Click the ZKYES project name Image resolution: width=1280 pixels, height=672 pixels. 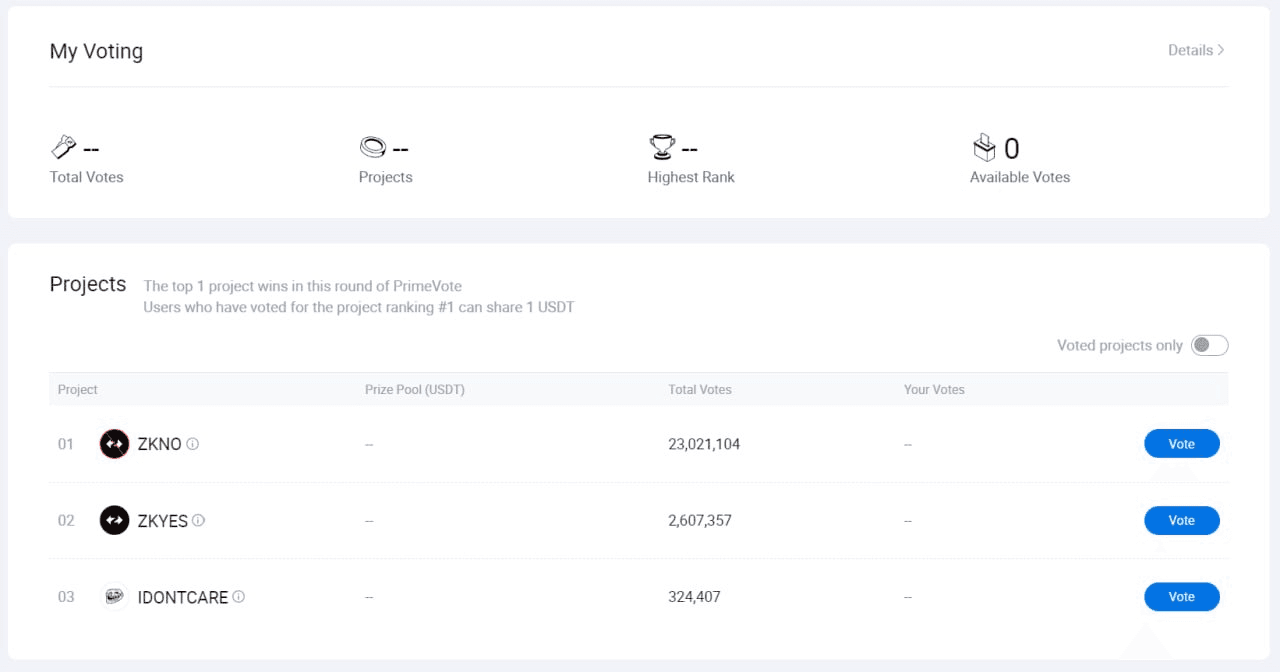163,520
